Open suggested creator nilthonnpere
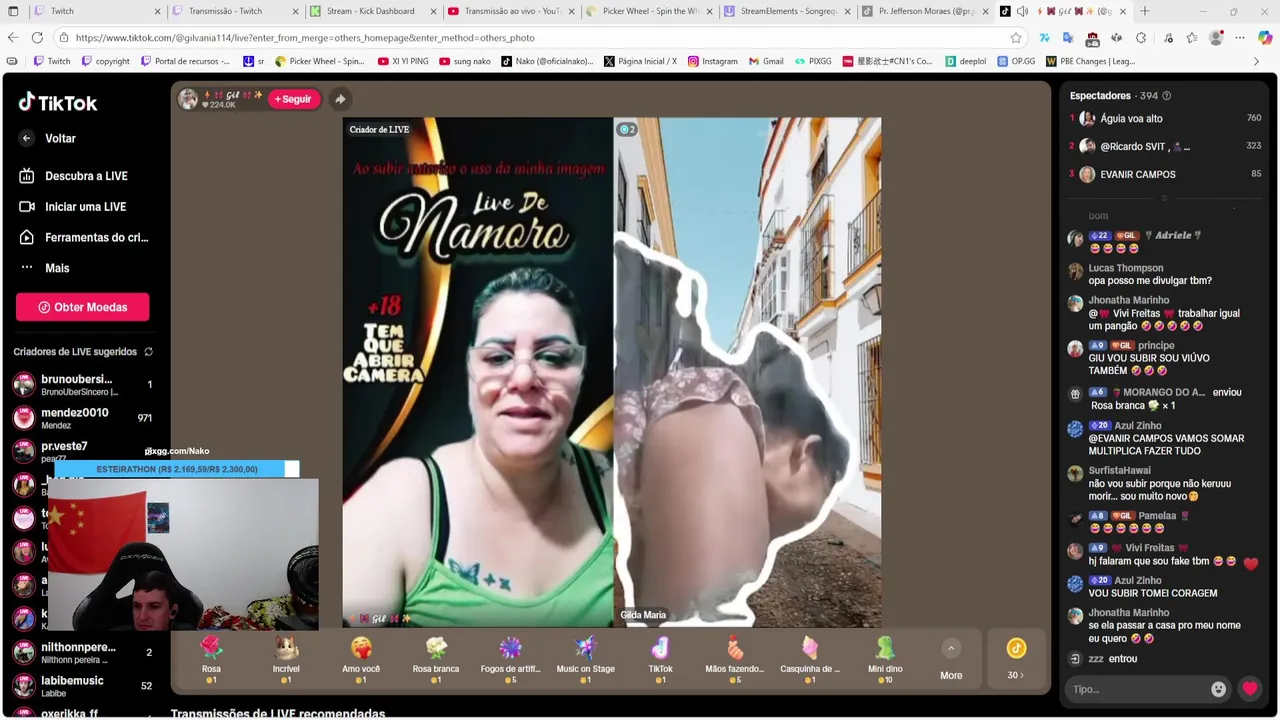 point(82,652)
